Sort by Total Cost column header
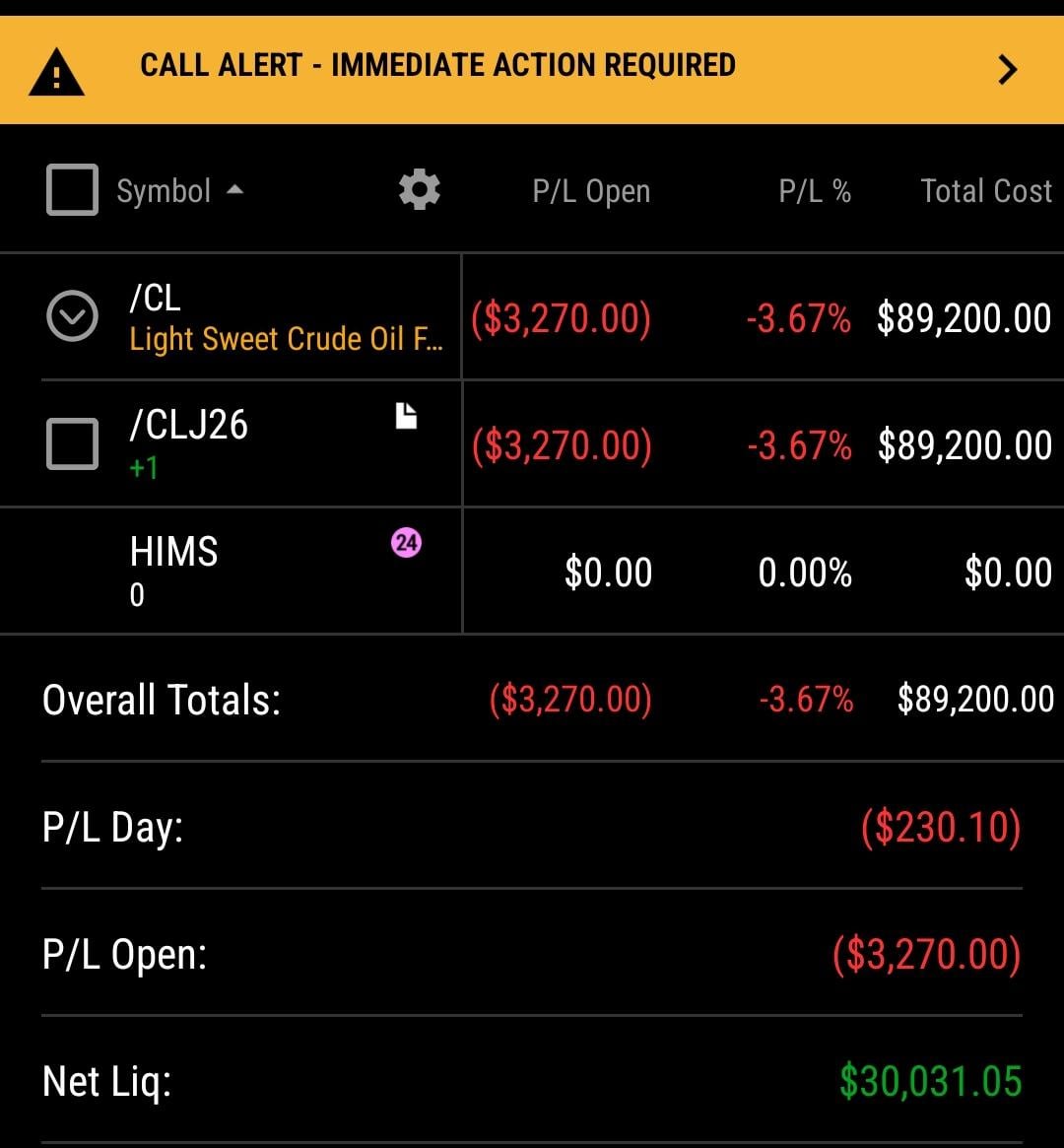 click(985, 190)
